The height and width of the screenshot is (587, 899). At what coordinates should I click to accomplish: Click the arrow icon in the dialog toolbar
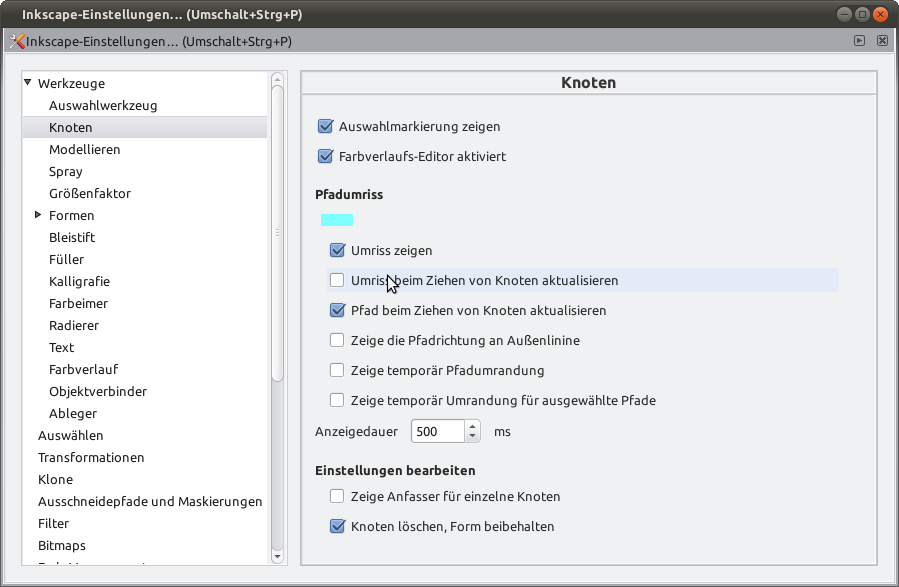(858, 40)
